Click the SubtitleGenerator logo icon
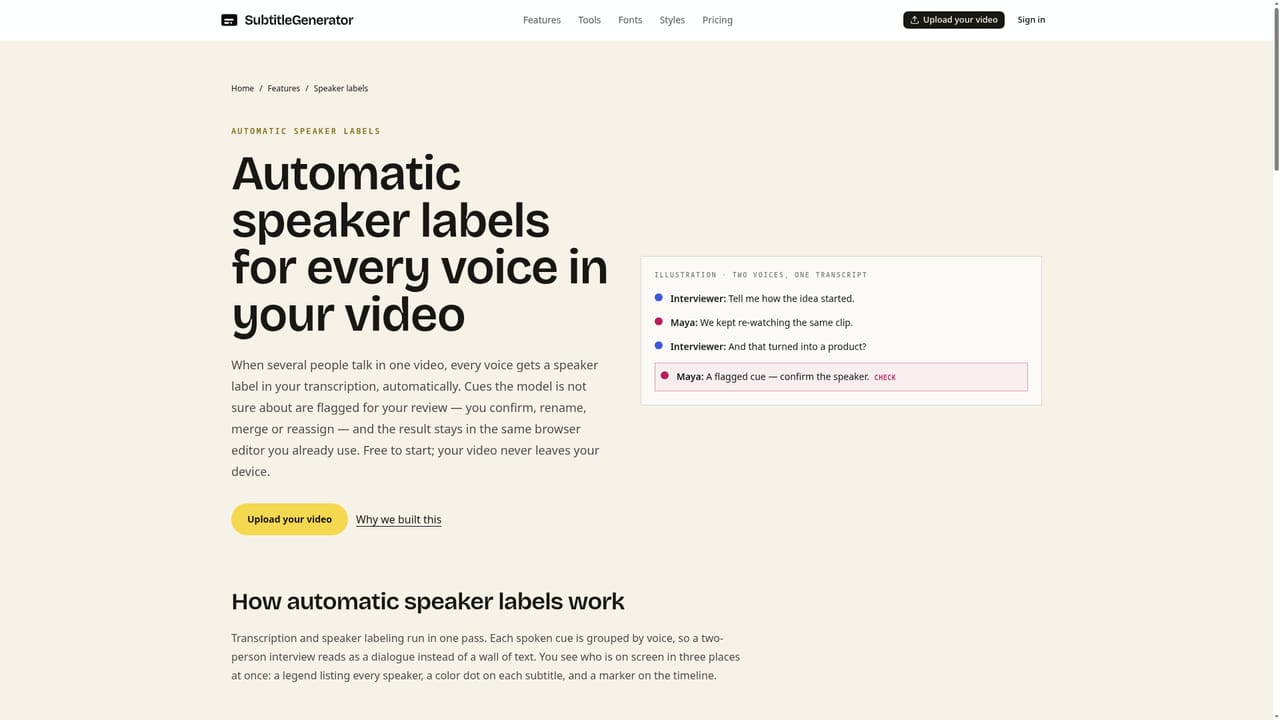The width and height of the screenshot is (1280, 720). point(229,20)
